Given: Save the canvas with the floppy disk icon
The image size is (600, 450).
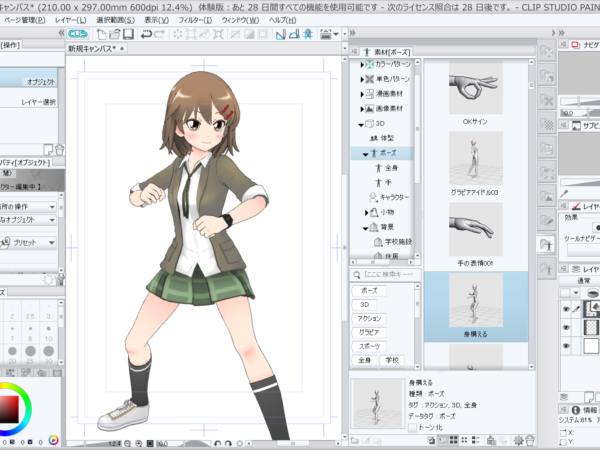Looking at the screenshot, I should pyautogui.click(x=128, y=34).
